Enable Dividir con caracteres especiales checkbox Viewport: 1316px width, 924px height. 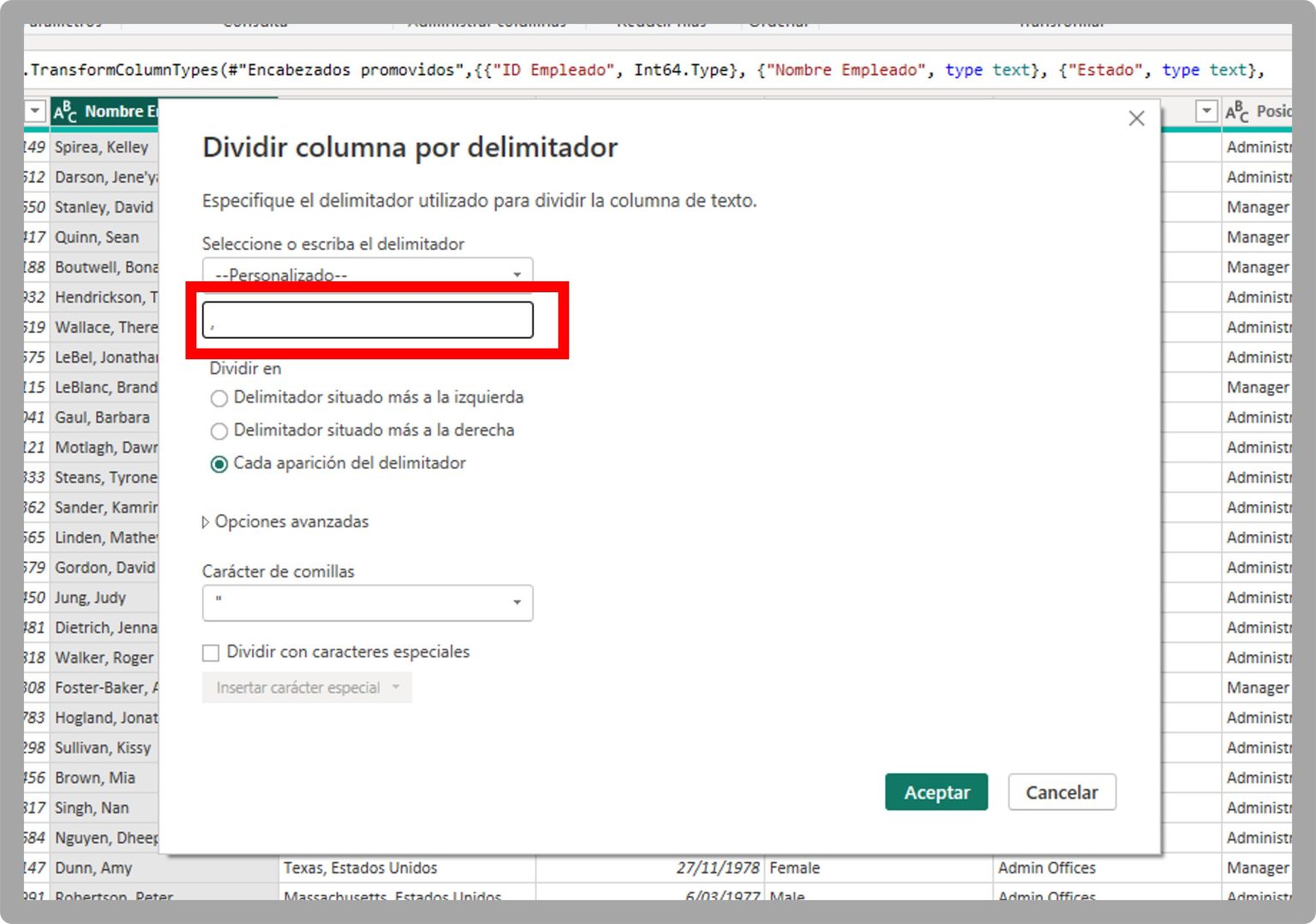[x=211, y=653]
